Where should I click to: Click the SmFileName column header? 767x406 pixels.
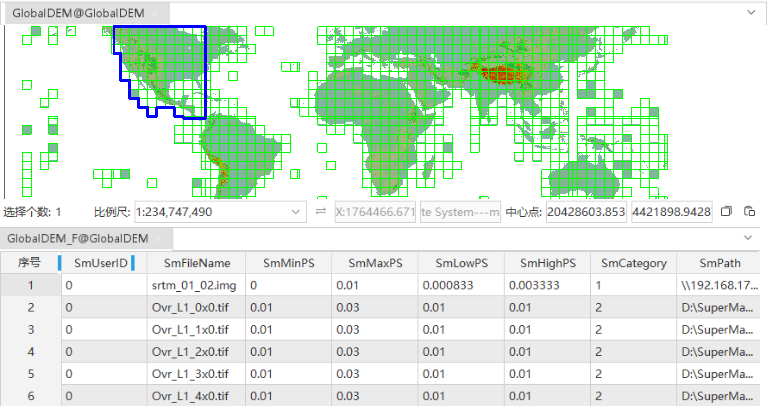(x=191, y=263)
